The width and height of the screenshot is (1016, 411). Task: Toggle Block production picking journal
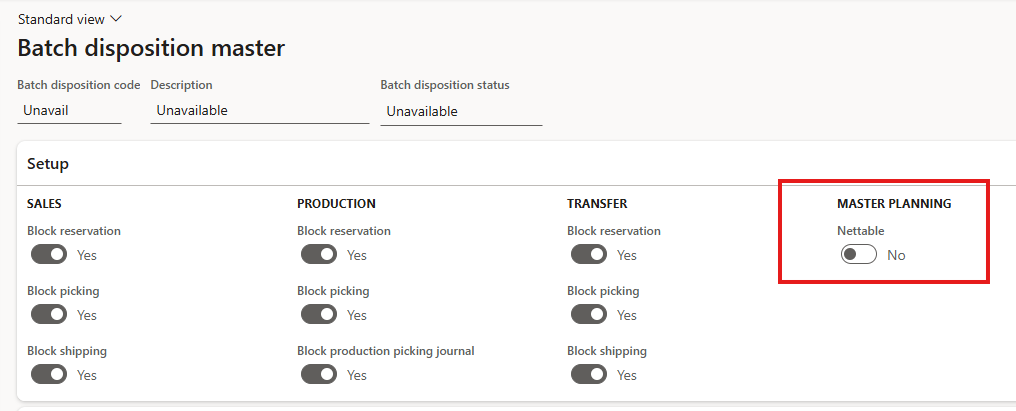[319, 375]
